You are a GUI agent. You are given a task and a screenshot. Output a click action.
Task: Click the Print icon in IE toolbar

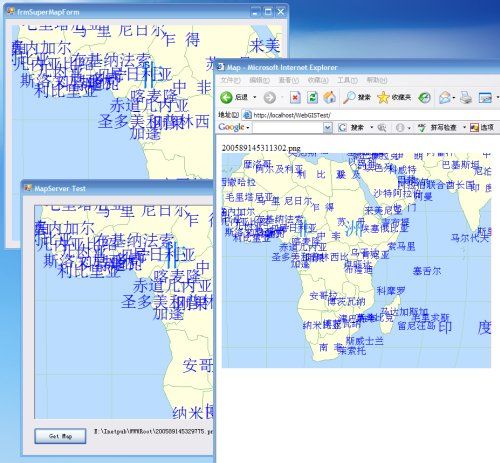coord(466,97)
